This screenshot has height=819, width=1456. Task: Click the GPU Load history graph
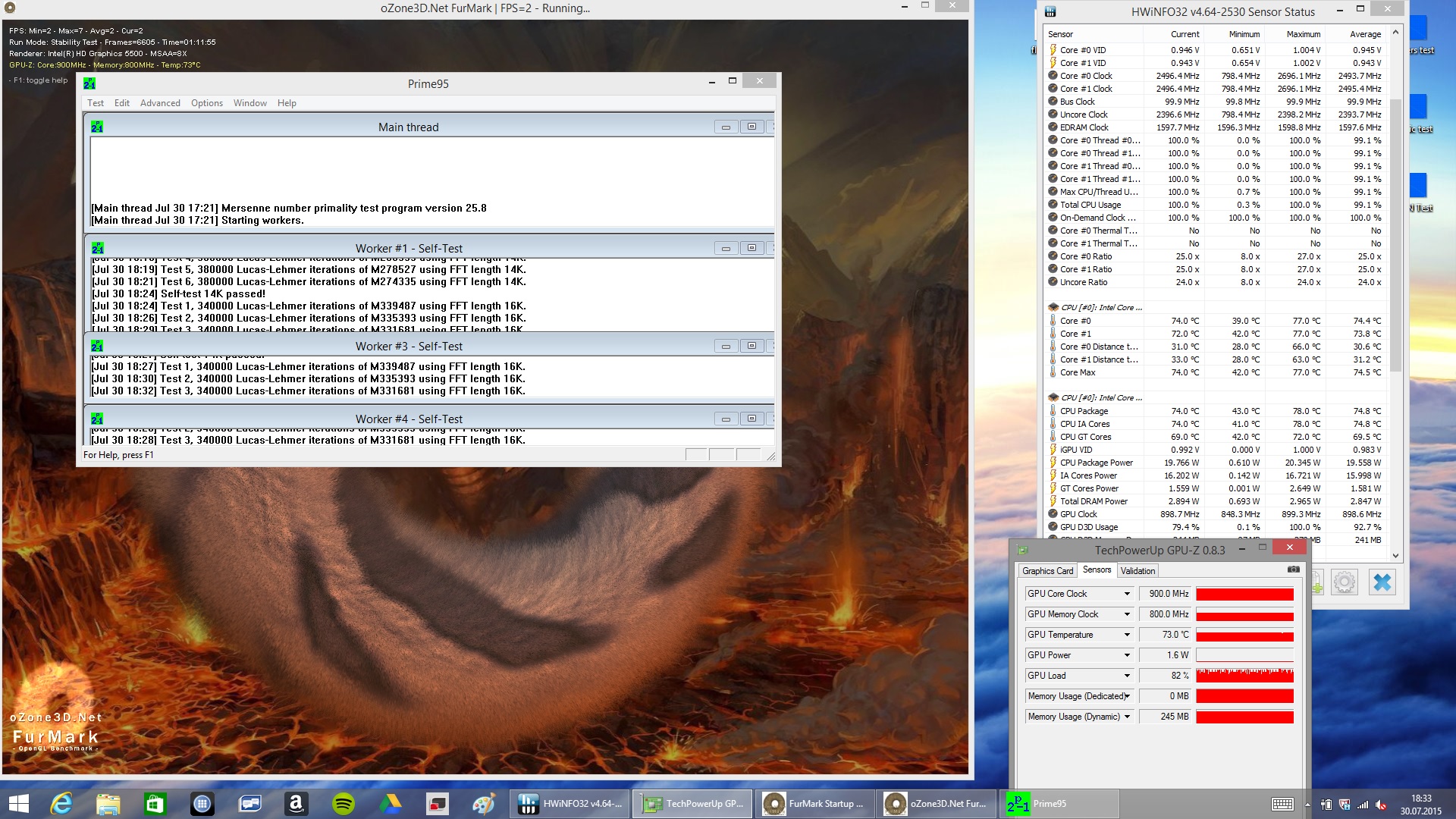(1244, 676)
